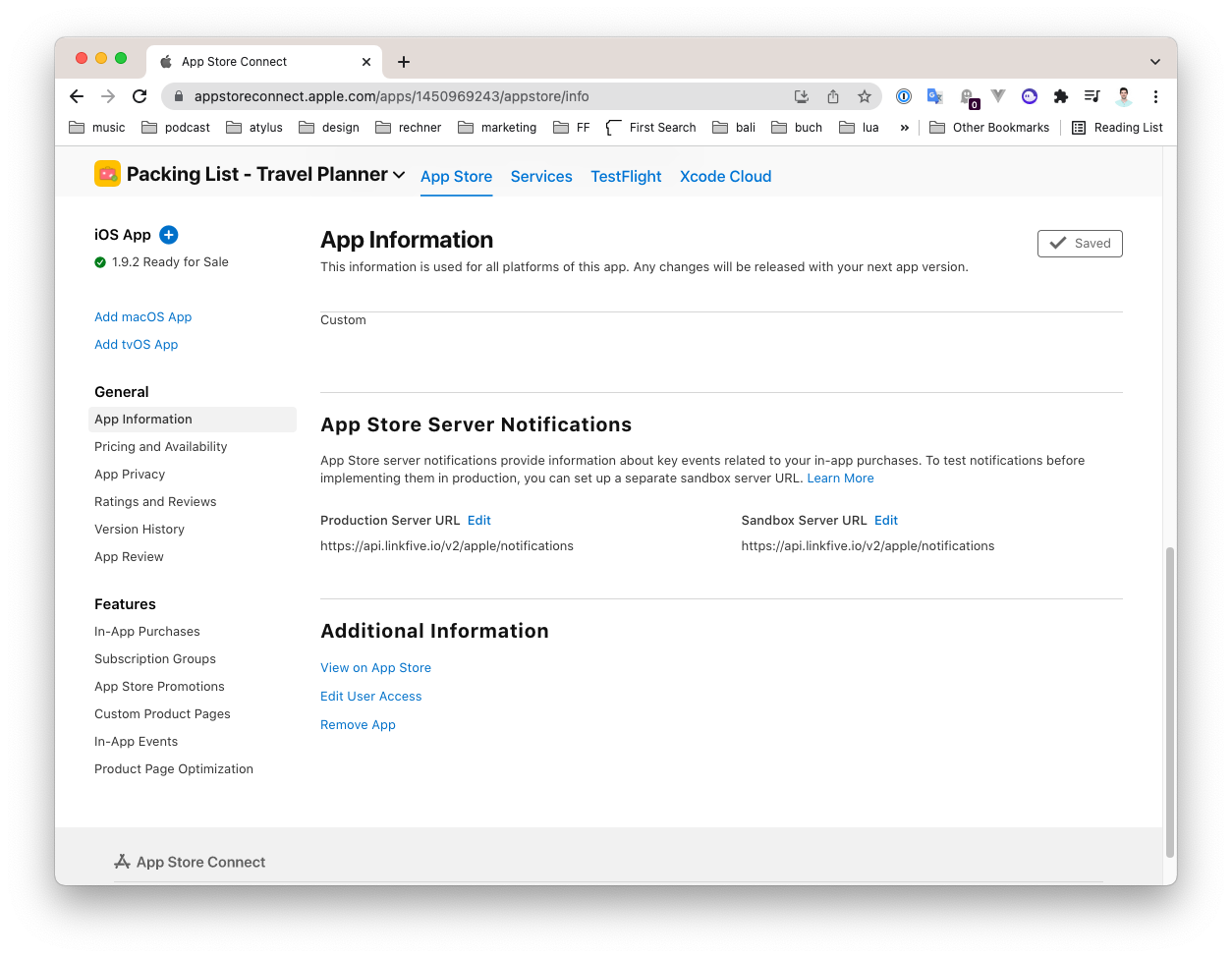Open the media control playlist icon
1232x958 pixels.
coord(1092,96)
